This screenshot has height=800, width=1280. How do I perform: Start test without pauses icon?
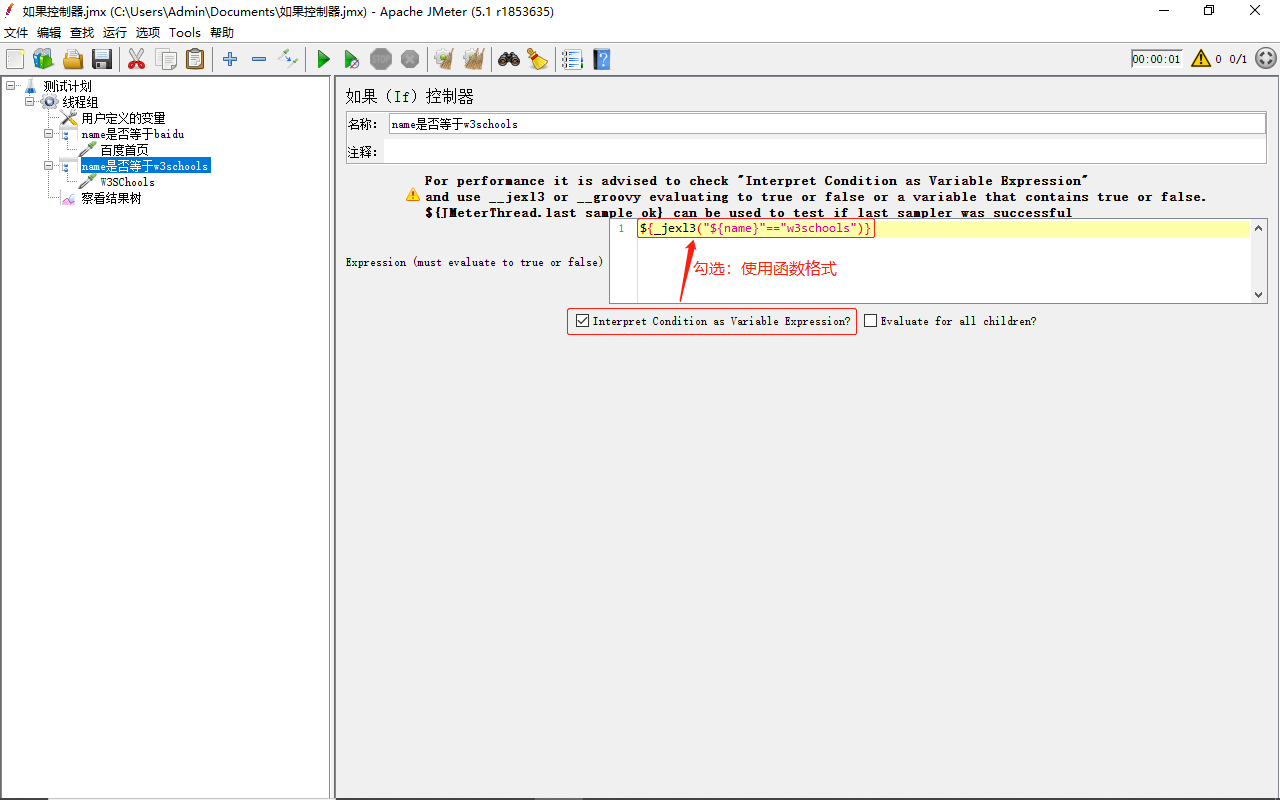point(352,60)
